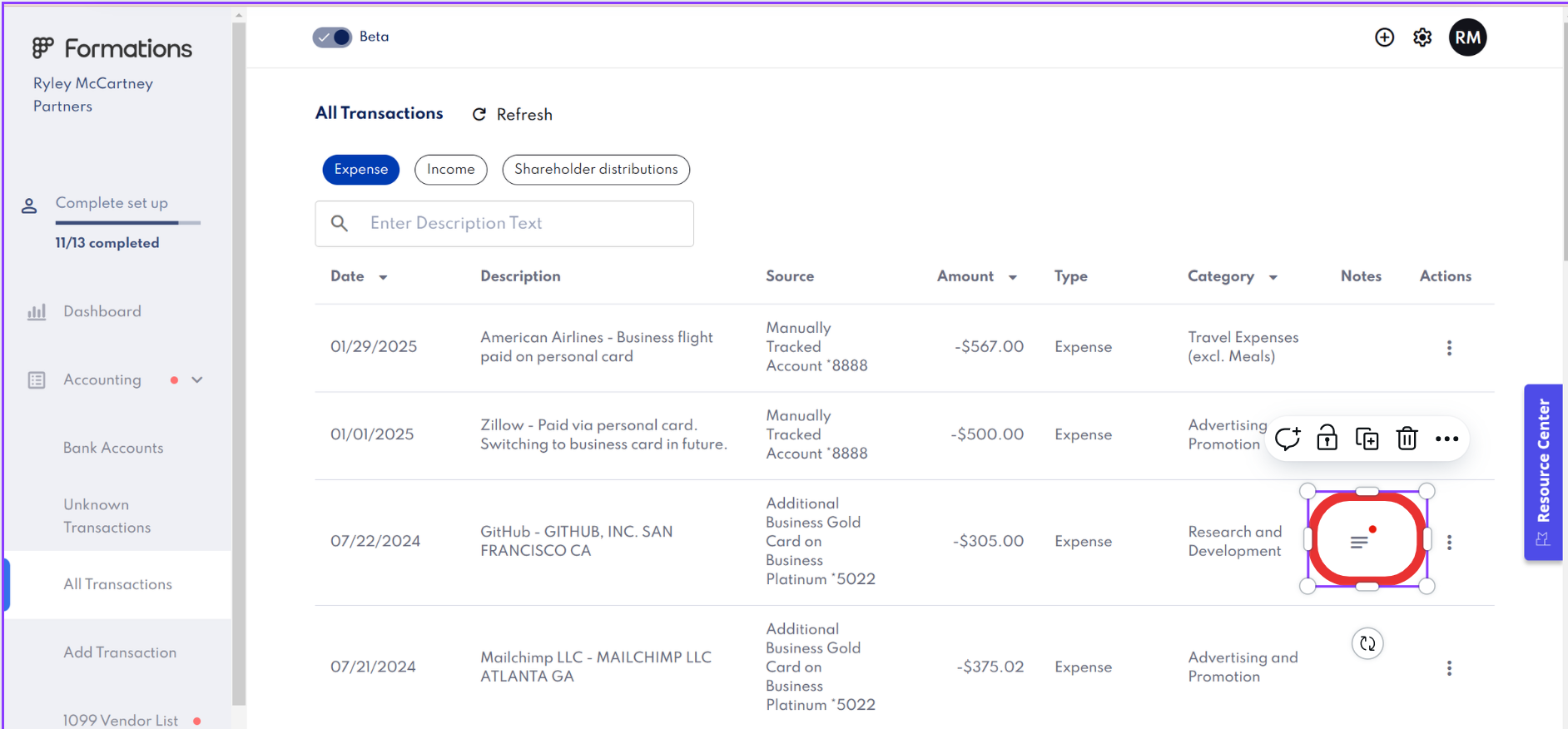This screenshot has height=729, width=1568.
Task: Focus the Enter Description Text search field
Action: click(x=504, y=224)
